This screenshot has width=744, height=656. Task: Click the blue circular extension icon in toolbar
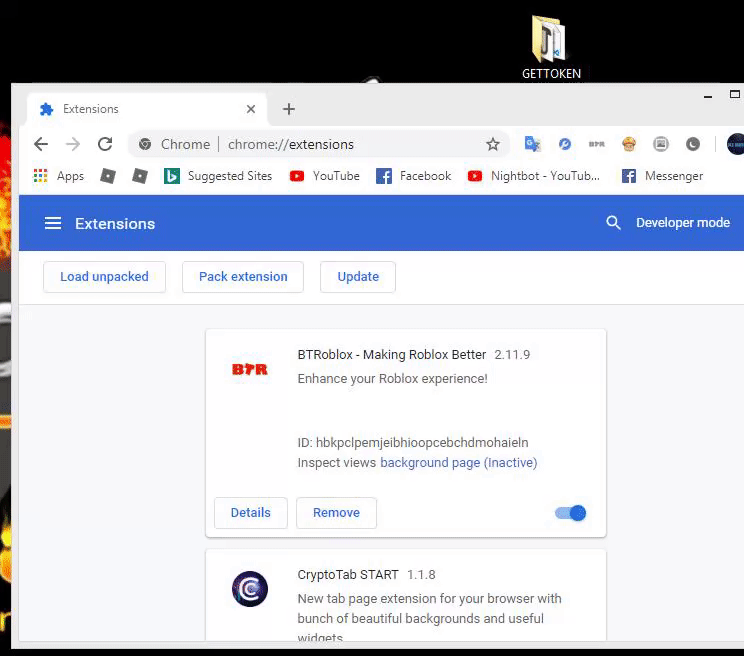coord(565,144)
